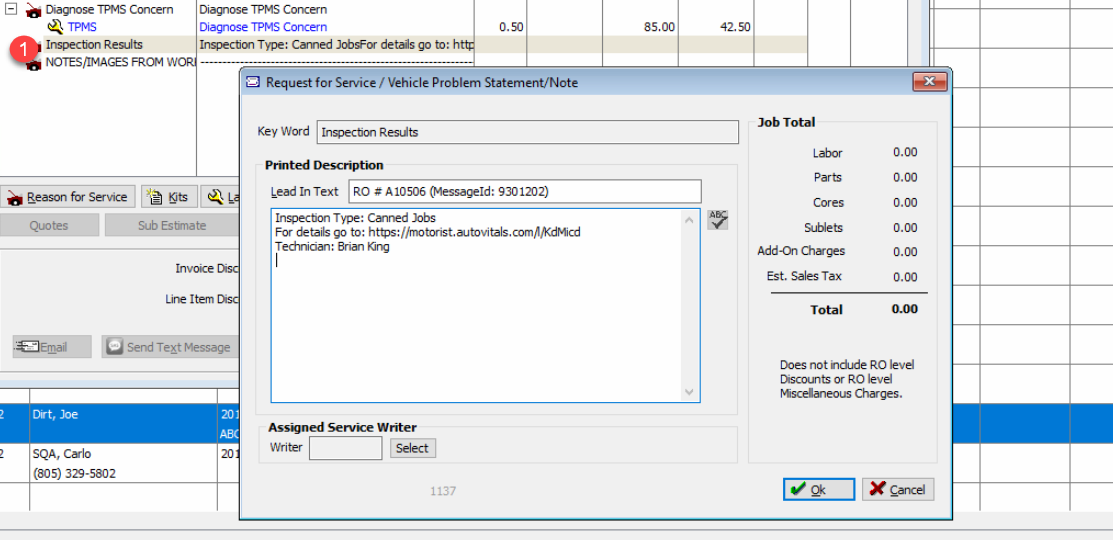Select the Dirt, Joe customer row
This screenshot has width=1113, height=540.
tap(121, 424)
